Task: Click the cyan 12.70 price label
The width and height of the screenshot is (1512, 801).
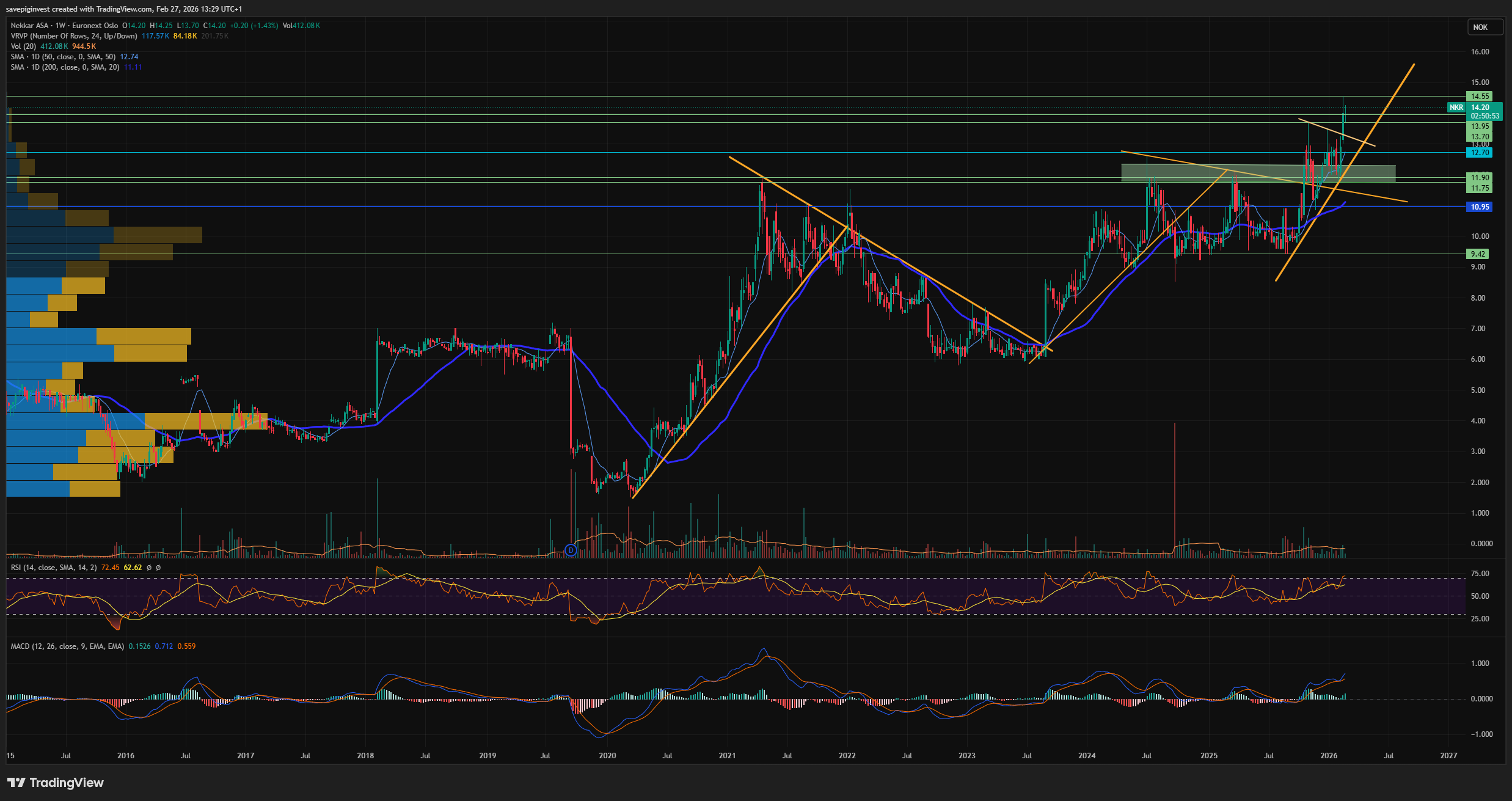Action: click(1479, 153)
